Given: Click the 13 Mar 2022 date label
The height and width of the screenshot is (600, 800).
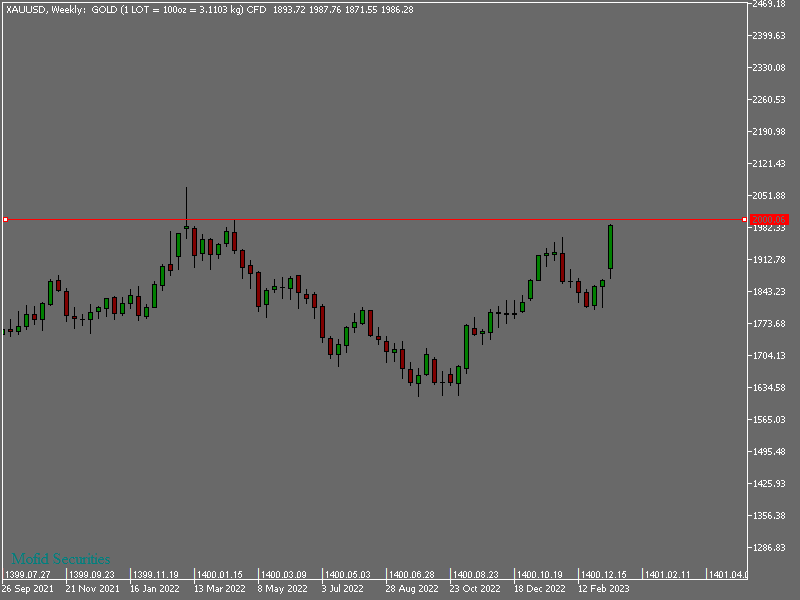Looking at the screenshot, I should click(x=219, y=590).
